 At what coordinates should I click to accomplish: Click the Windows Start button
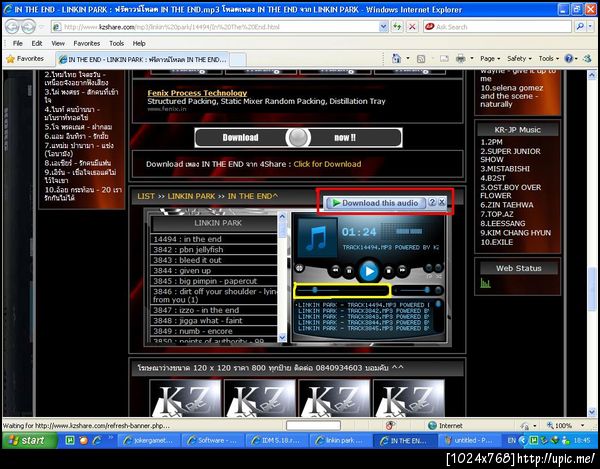pos(30,440)
